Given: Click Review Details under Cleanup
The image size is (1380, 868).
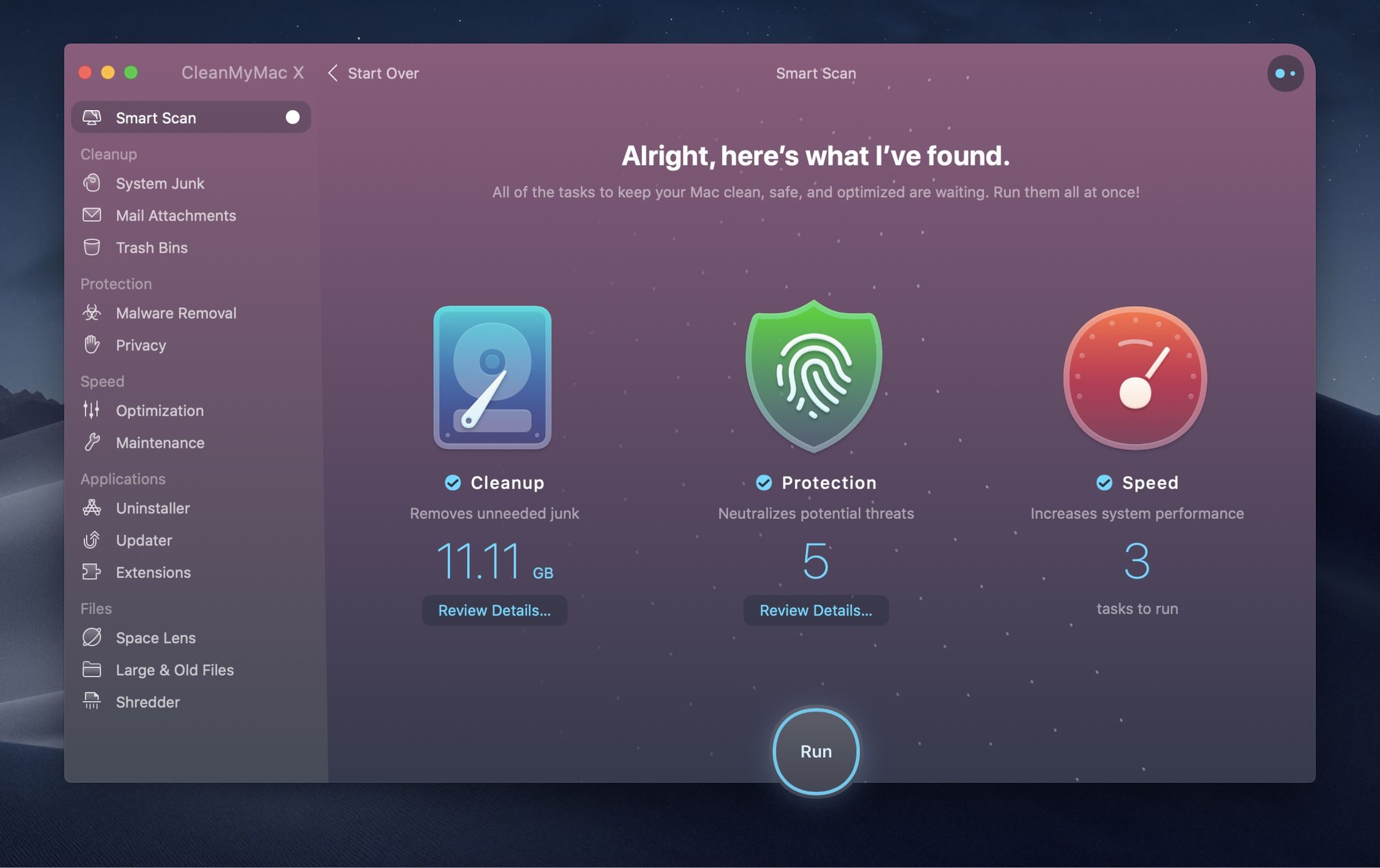Looking at the screenshot, I should [495, 610].
